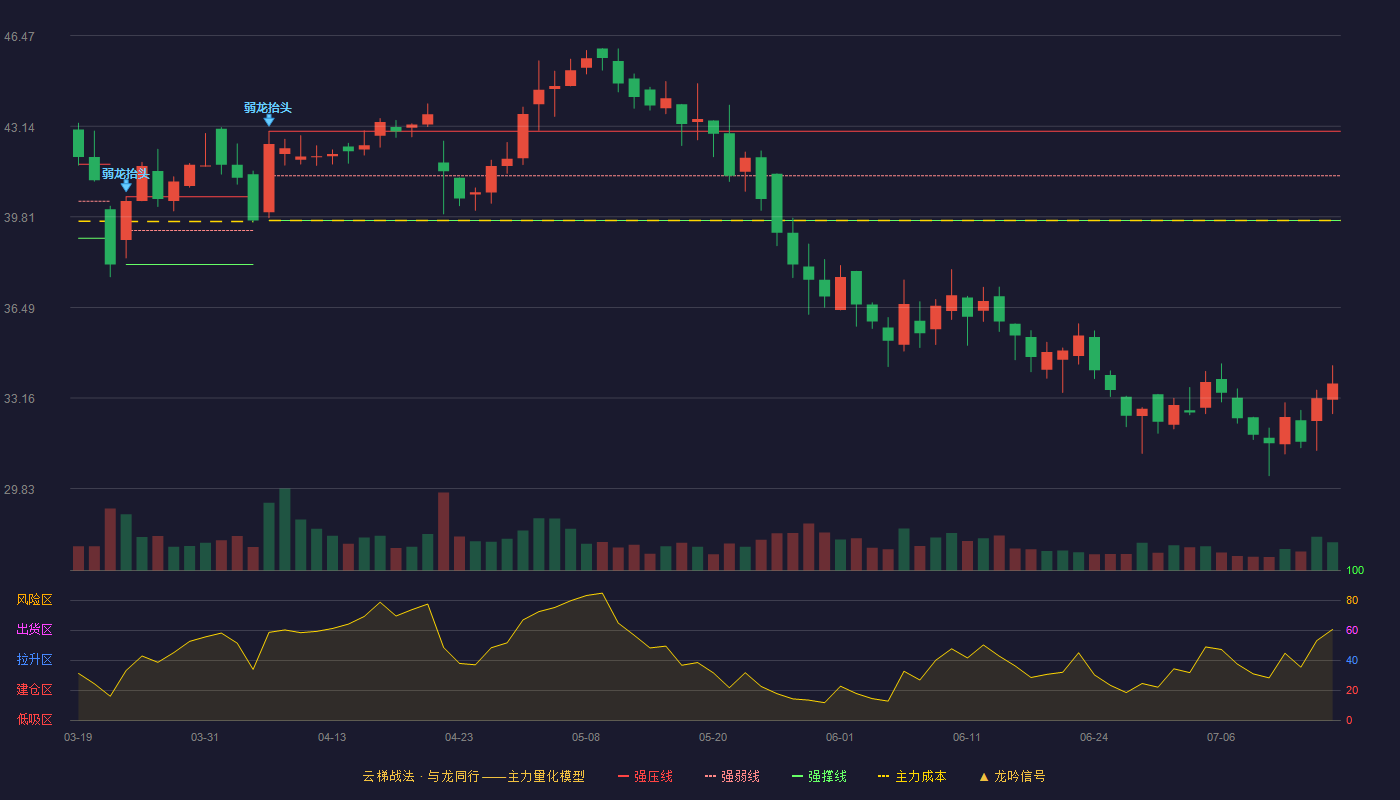Image resolution: width=1400 pixels, height=800 pixels.
Task: Select the 风险区 zone label
Action: click(x=34, y=600)
